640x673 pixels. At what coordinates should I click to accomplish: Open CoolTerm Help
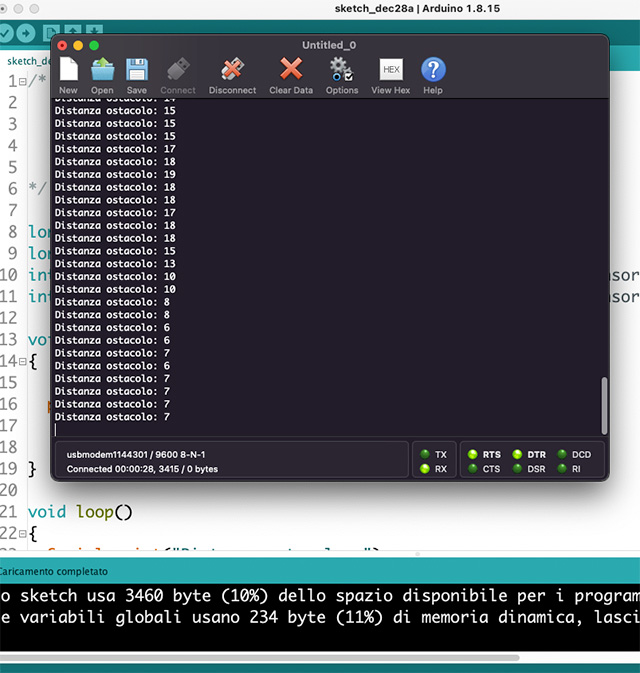(433, 74)
